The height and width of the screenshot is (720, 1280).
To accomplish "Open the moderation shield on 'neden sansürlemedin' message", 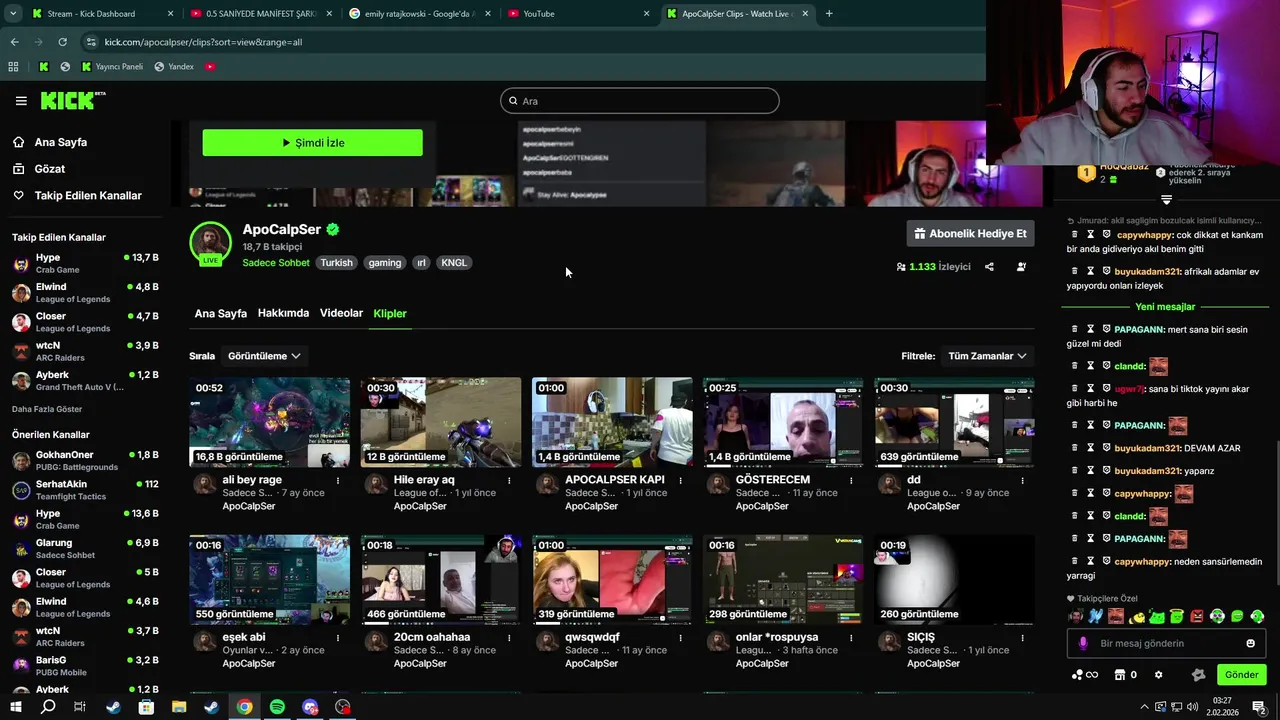I will [1107, 561].
